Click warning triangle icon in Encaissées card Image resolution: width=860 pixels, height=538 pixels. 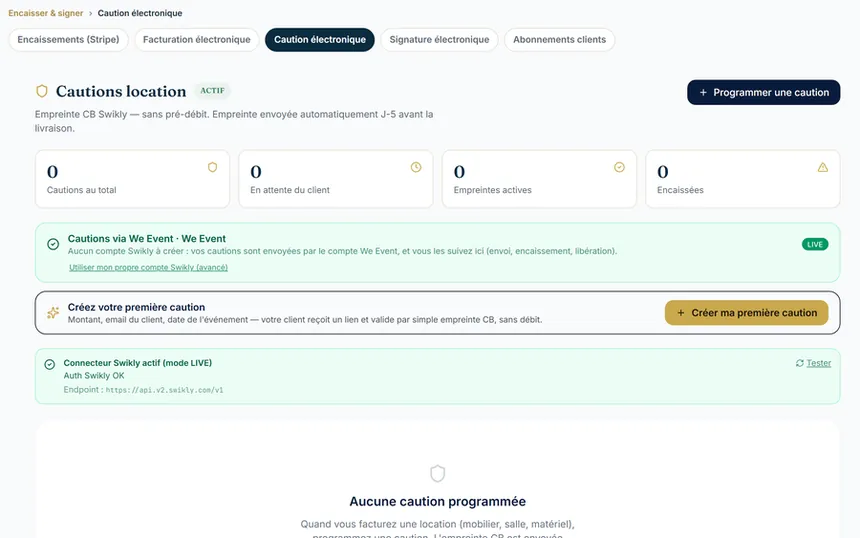pos(823,167)
